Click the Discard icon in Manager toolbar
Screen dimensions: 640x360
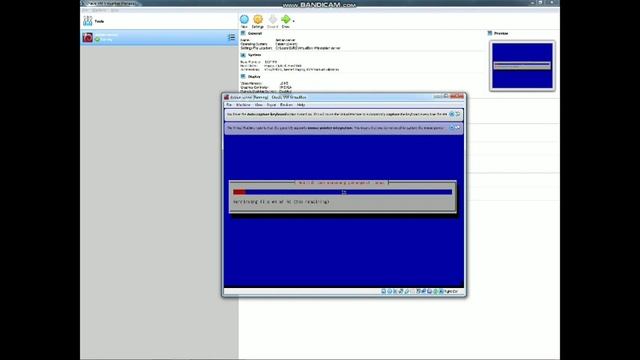[272, 19]
